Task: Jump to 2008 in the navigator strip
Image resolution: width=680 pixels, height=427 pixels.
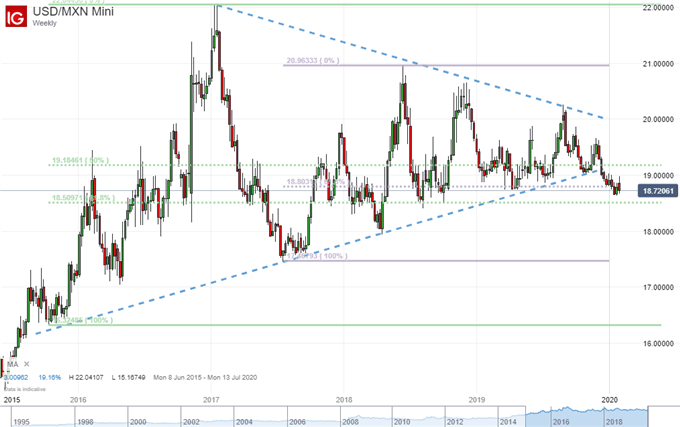Action: coord(350,422)
